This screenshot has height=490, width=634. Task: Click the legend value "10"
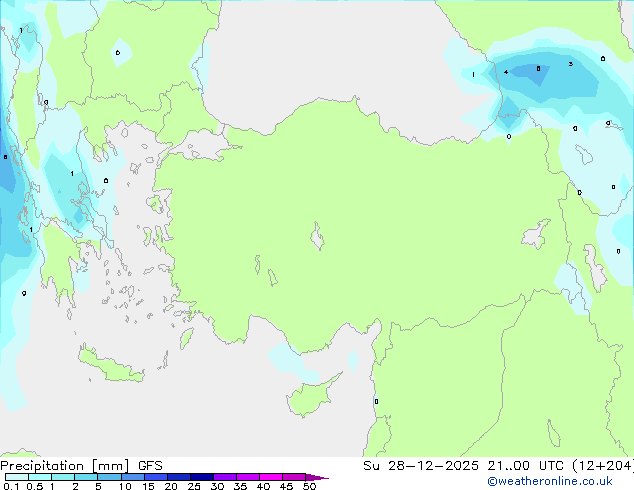125,486
